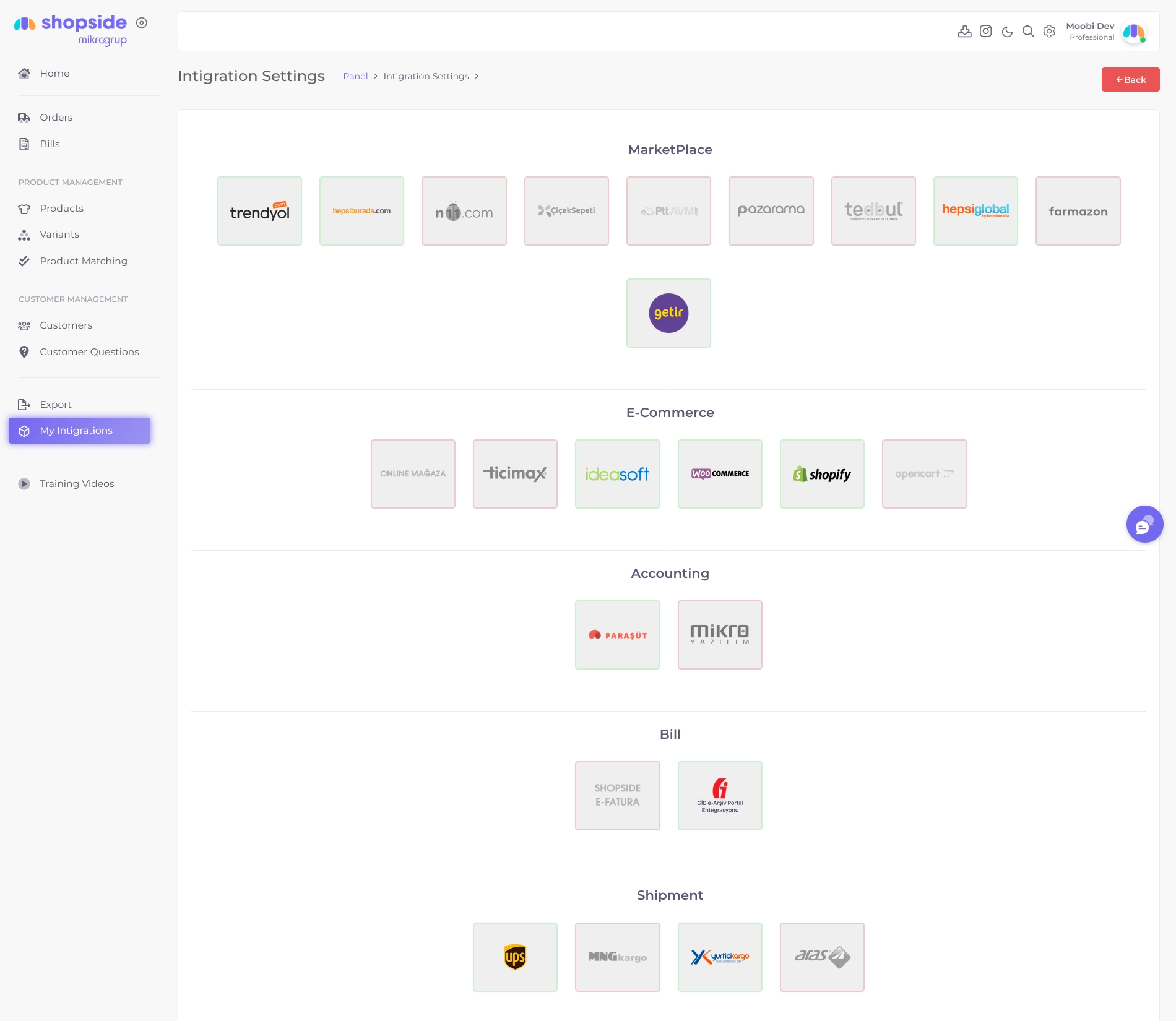Open the MNG Kargo shipment card

pos(618,957)
